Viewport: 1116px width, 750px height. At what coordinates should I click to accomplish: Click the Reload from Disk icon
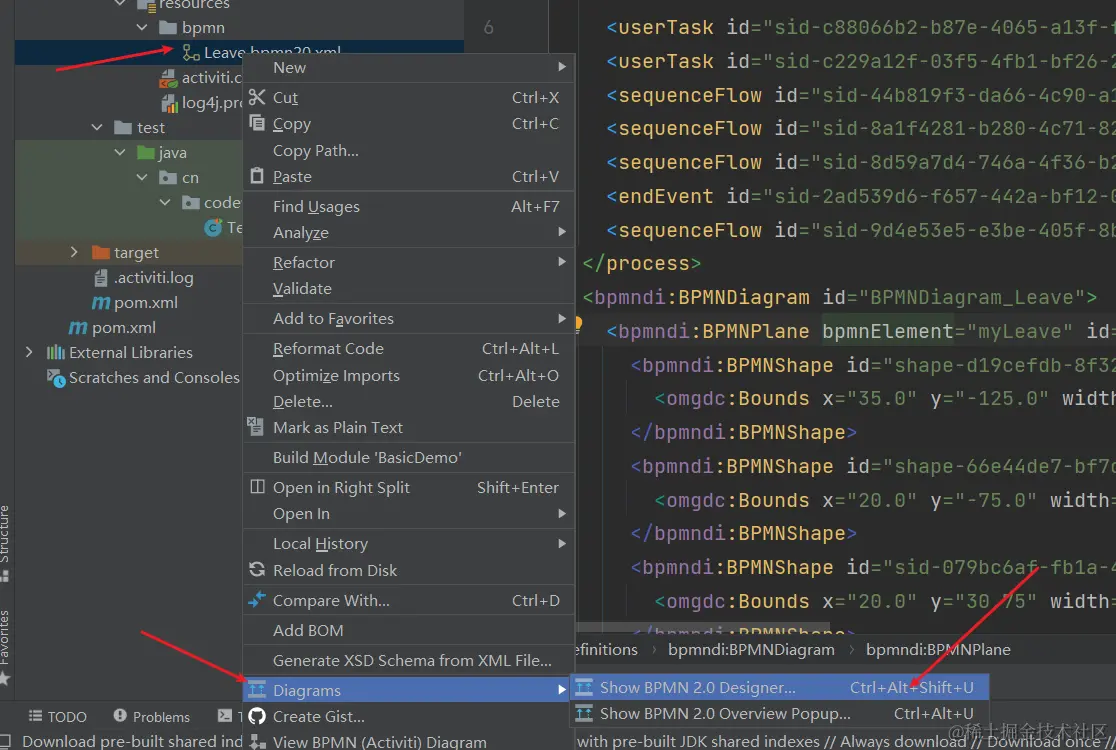click(257, 570)
